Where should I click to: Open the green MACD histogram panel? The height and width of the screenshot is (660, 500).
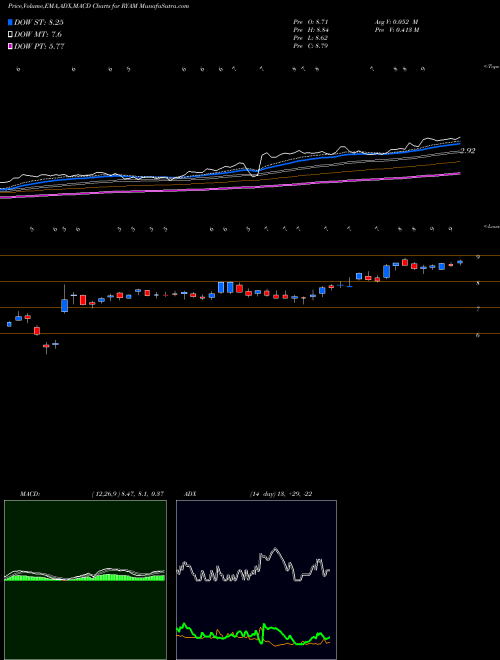(85, 580)
